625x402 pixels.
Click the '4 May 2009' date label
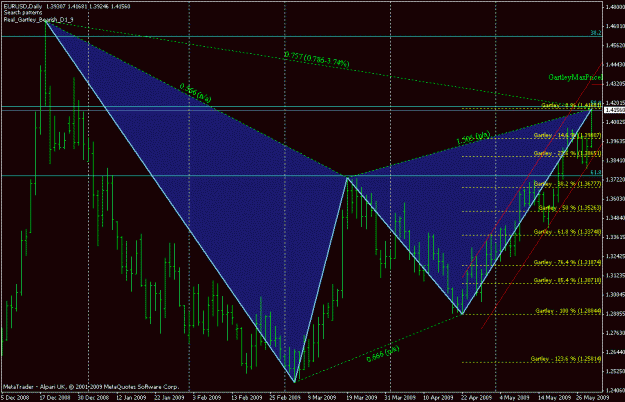[515, 398]
